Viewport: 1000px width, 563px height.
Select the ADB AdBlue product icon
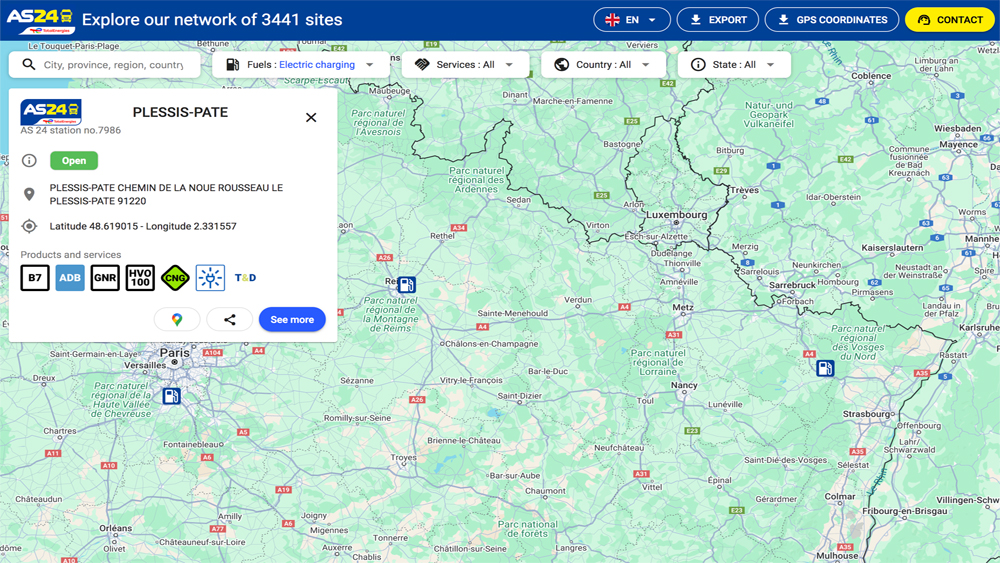tap(70, 278)
